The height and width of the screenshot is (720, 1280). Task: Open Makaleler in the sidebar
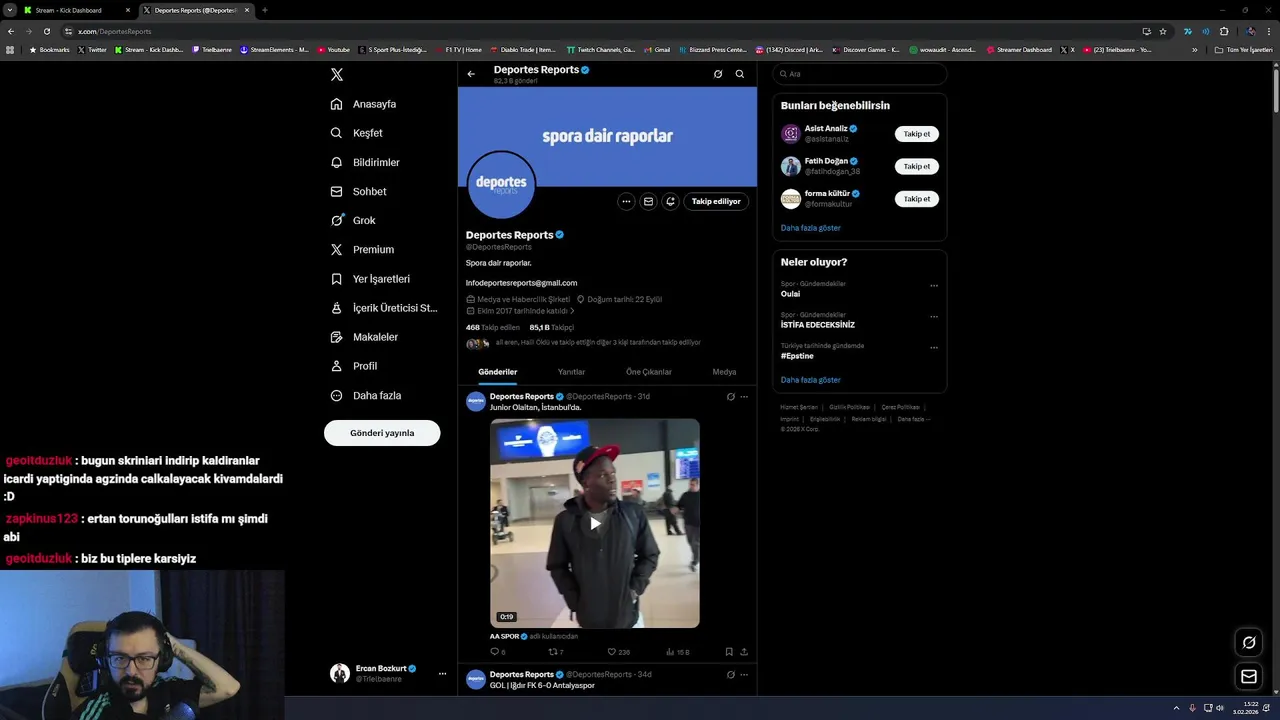(x=365, y=337)
